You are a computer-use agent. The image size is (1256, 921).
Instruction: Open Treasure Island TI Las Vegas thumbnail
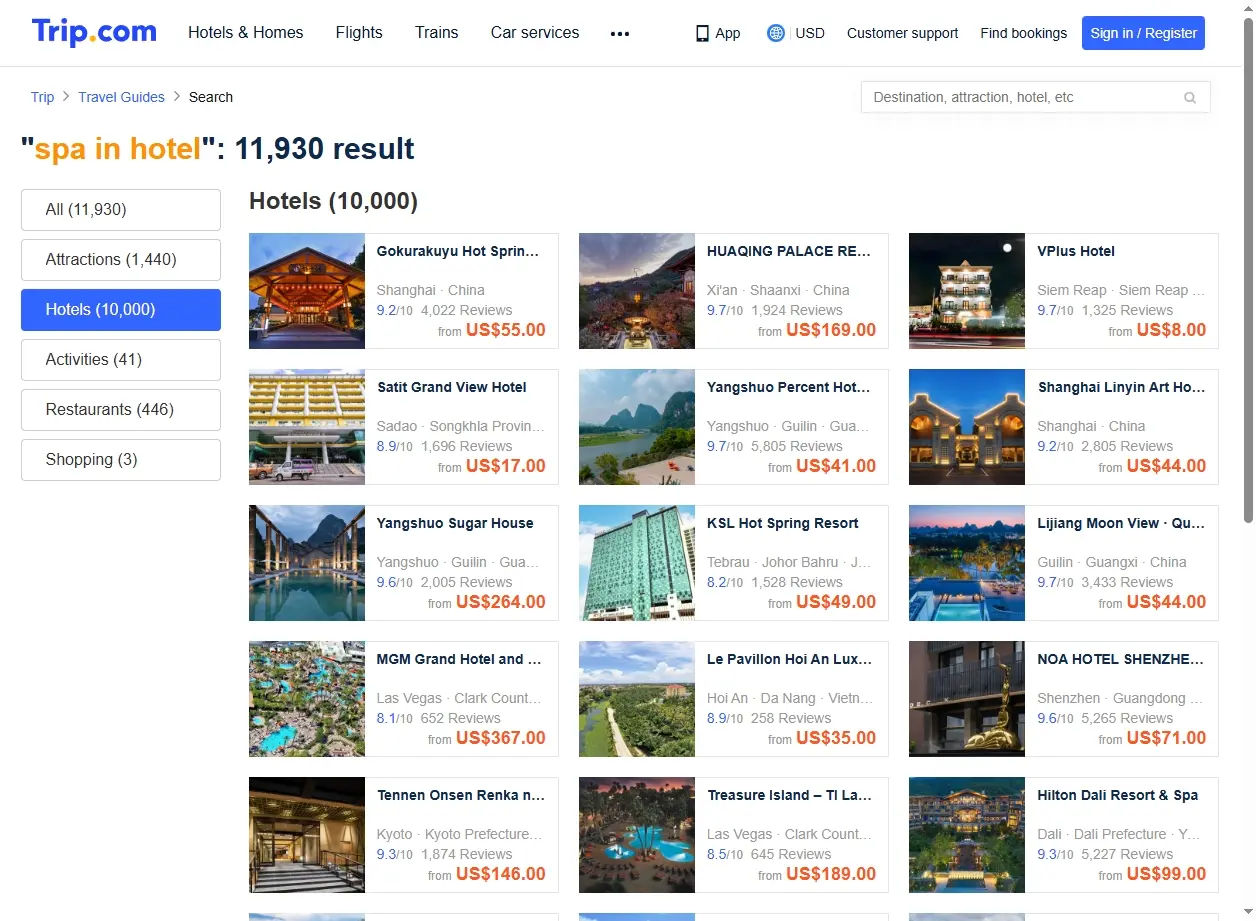(637, 835)
